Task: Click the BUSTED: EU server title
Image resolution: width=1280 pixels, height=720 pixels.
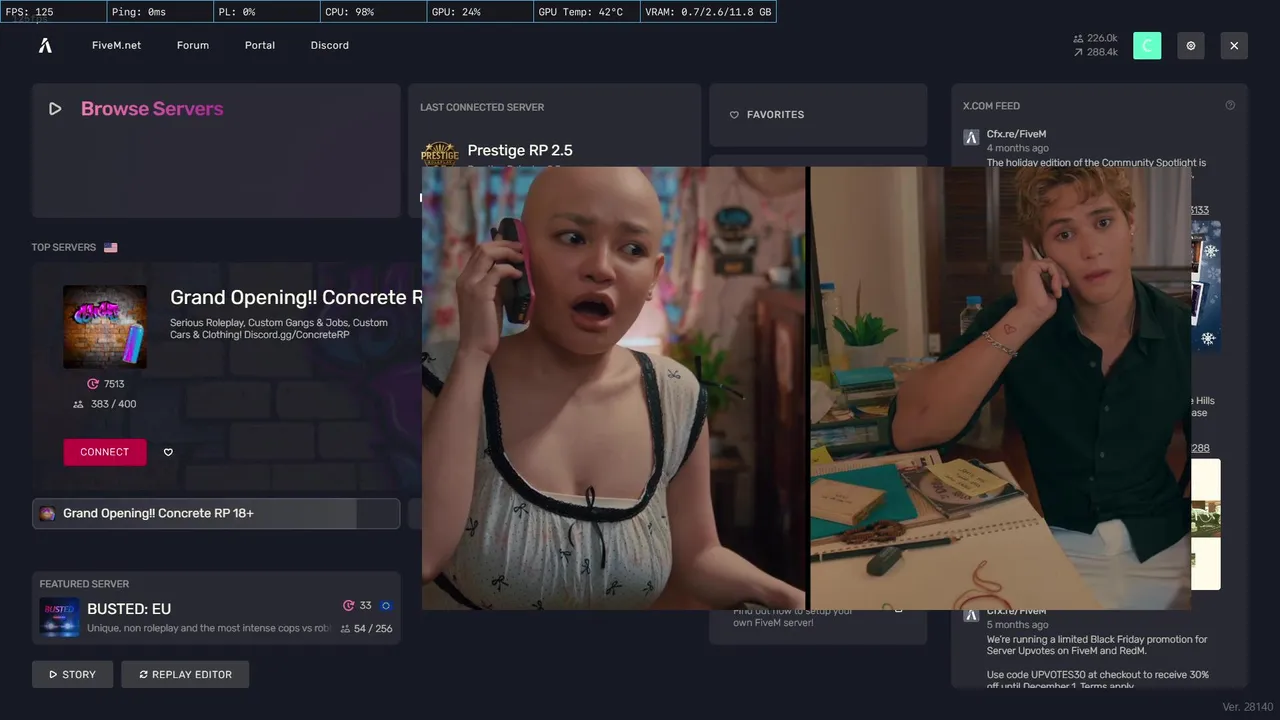Action: pyautogui.click(x=129, y=609)
